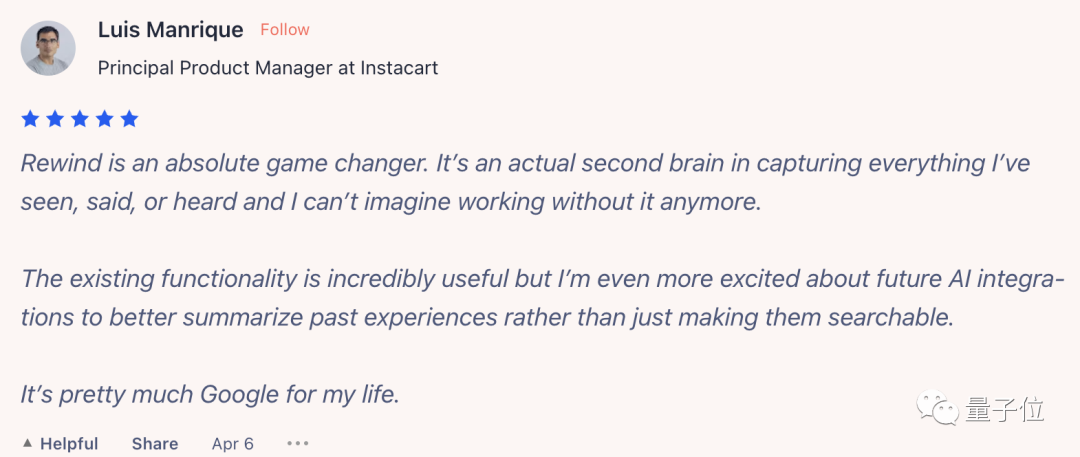
Task: Click the first blue rating star
Action: coord(30,119)
